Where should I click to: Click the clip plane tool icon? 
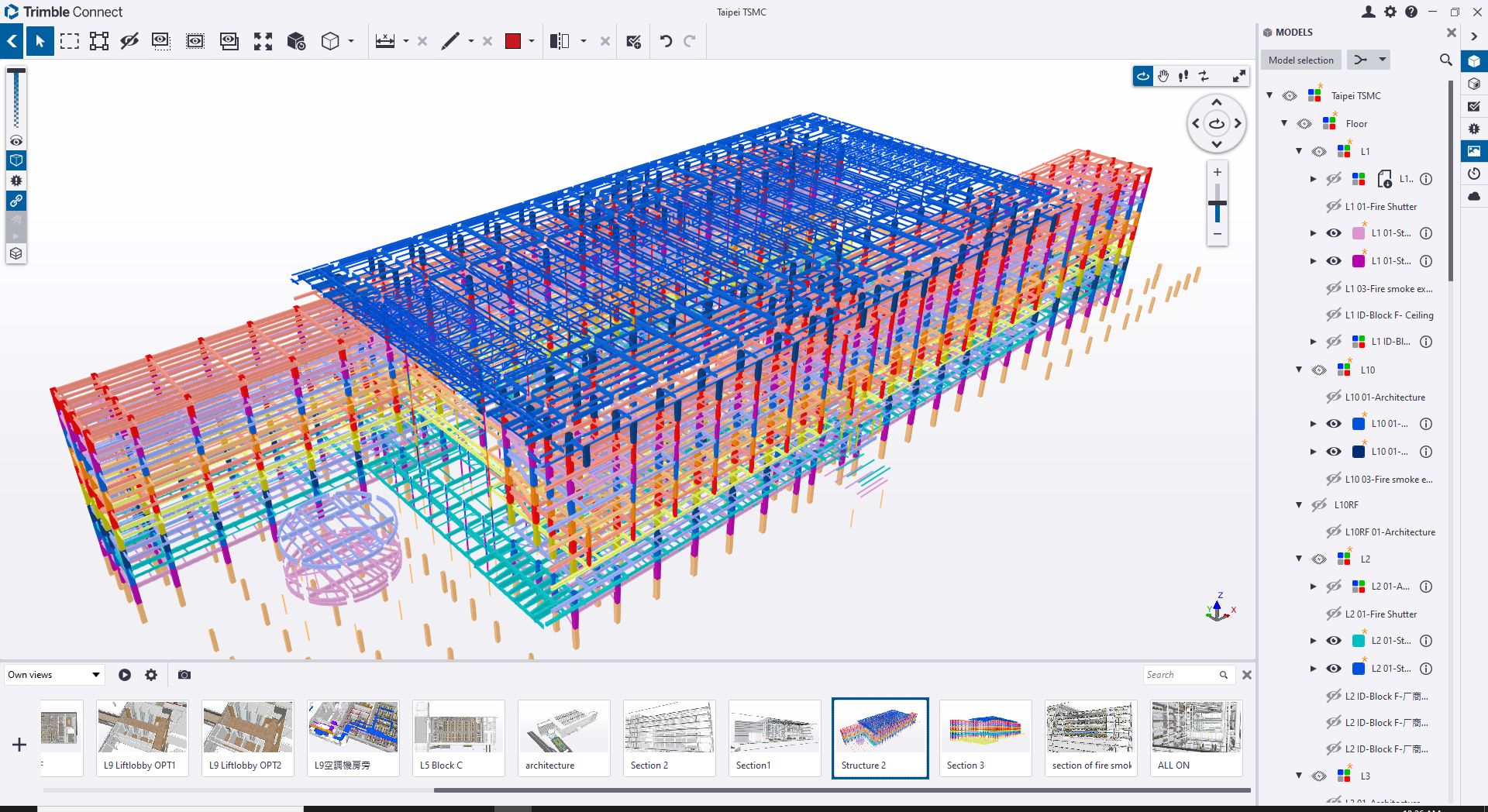(559, 41)
